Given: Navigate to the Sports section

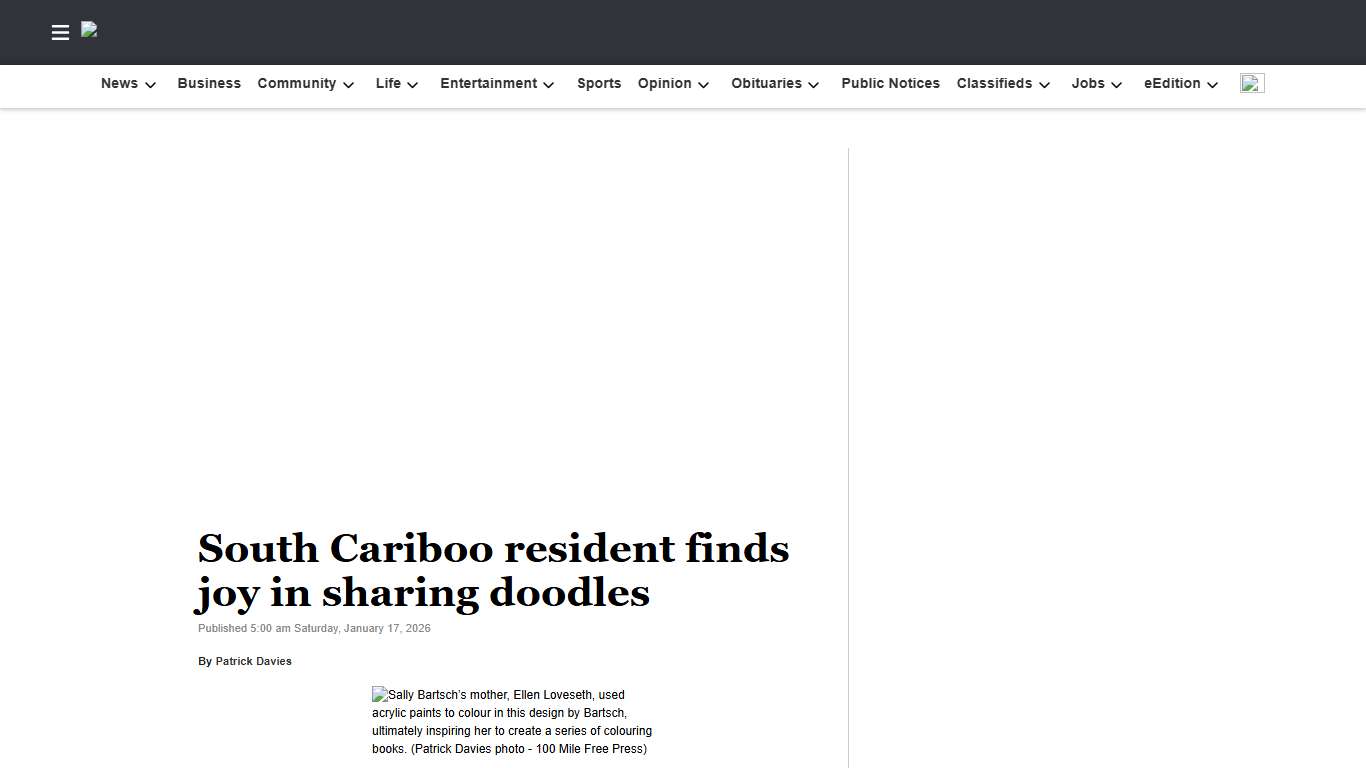Looking at the screenshot, I should tap(599, 84).
